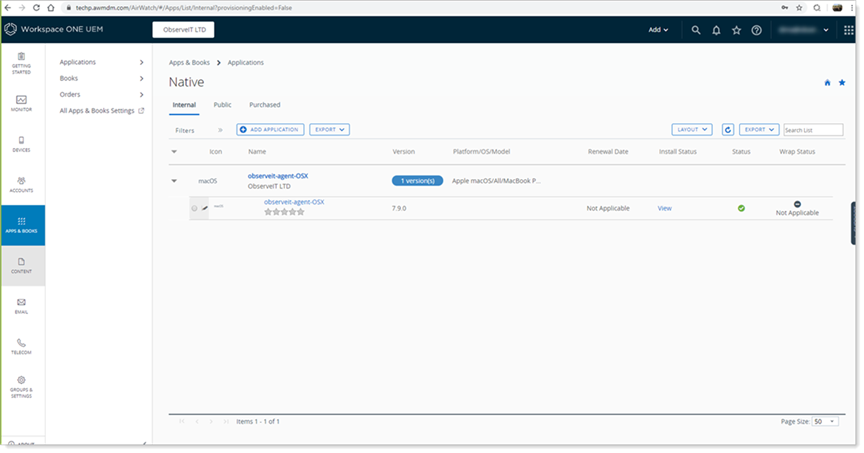Click the Wrap Status column header
The height and width of the screenshot is (453, 864).
797,152
